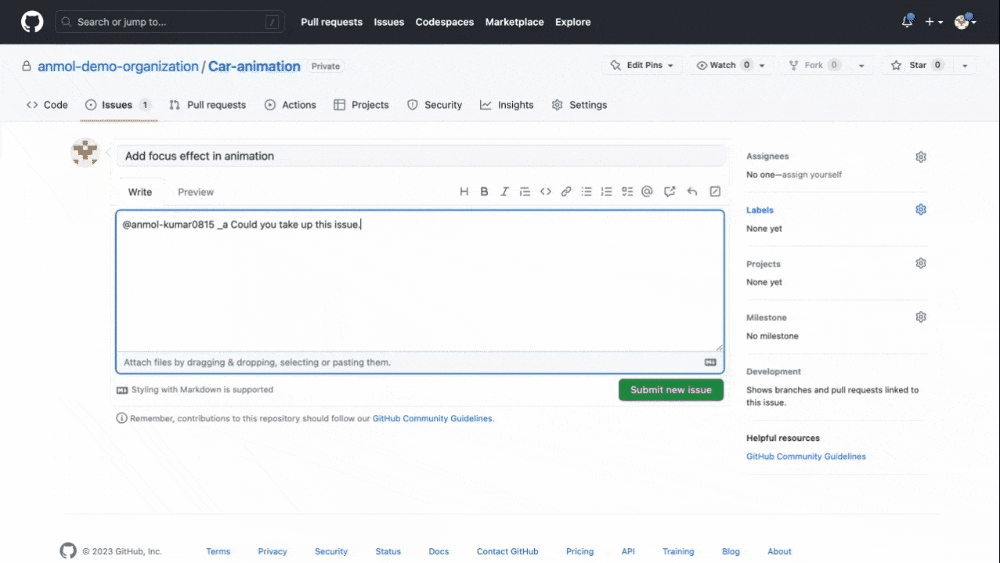1000x563 pixels.
Task: Click the slash commands icon
Action: pyautogui.click(x=715, y=191)
